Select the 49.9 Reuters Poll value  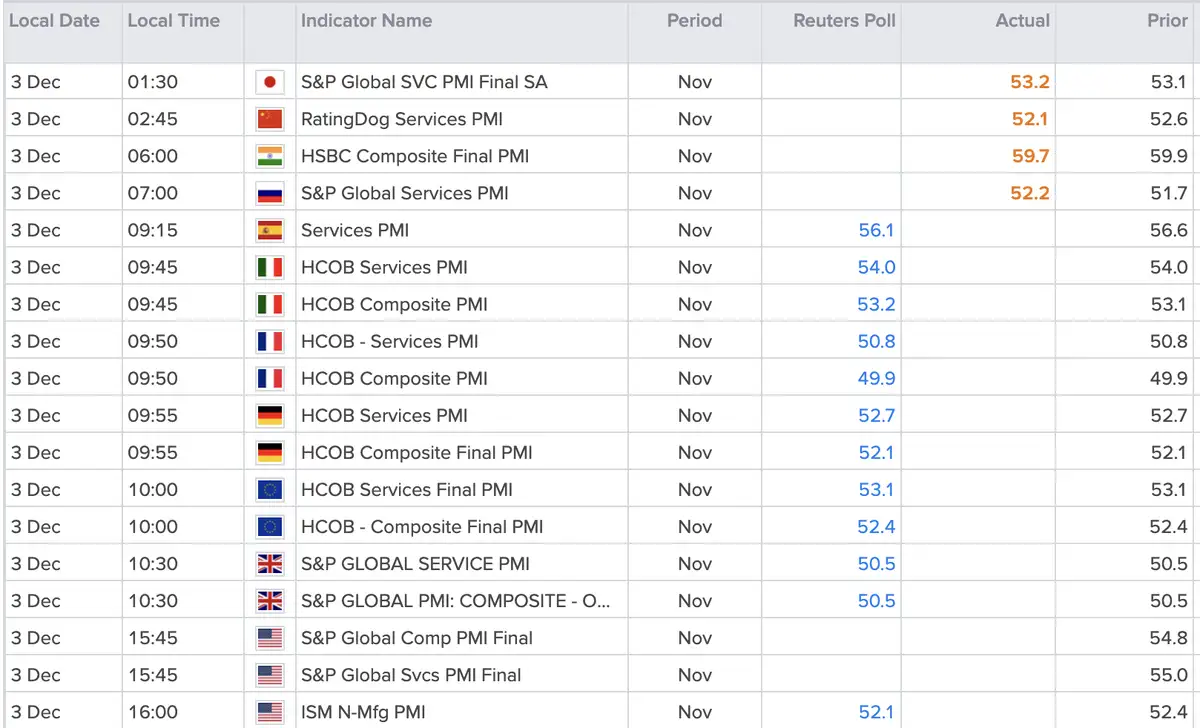(876, 378)
